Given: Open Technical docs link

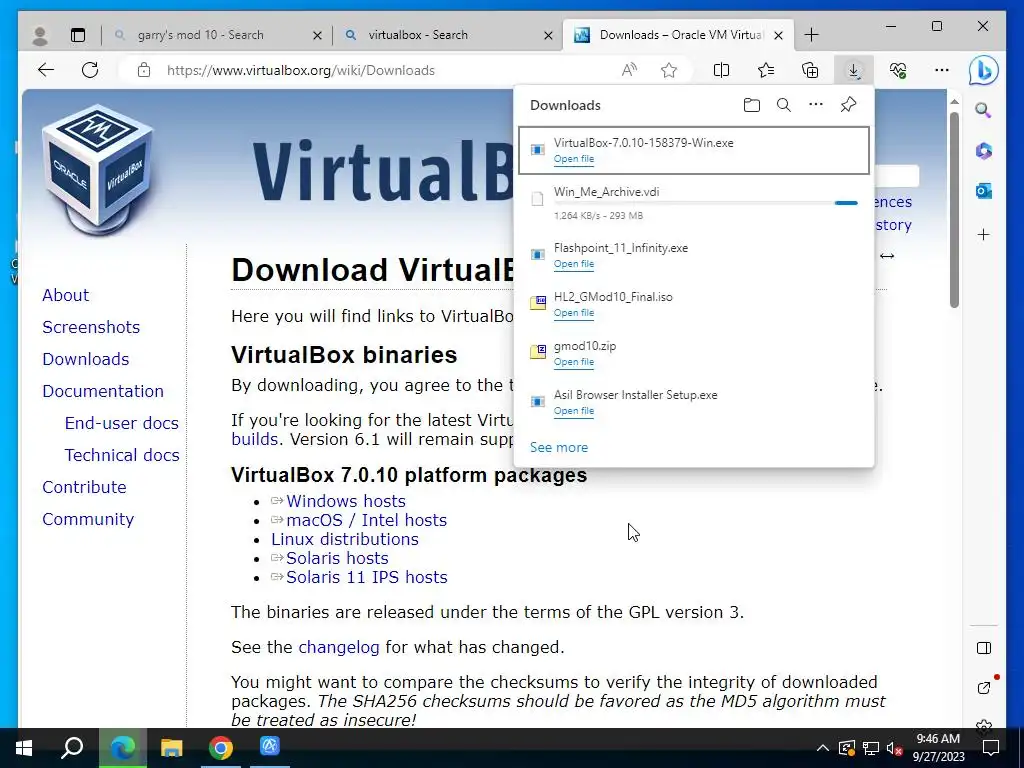Looking at the screenshot, I should pyautogui.click(x=121, y=455).
